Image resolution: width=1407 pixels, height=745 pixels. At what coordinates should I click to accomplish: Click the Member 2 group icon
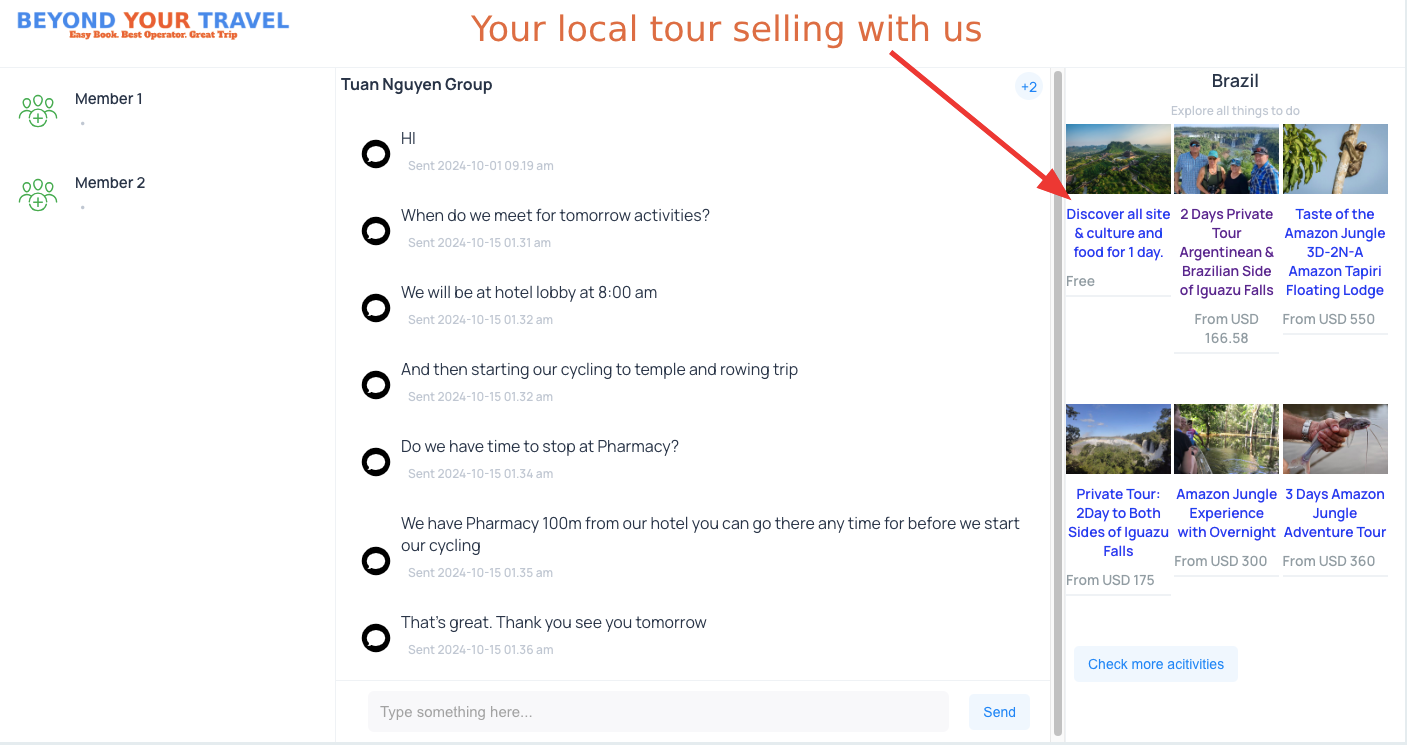tap(38, 194)
